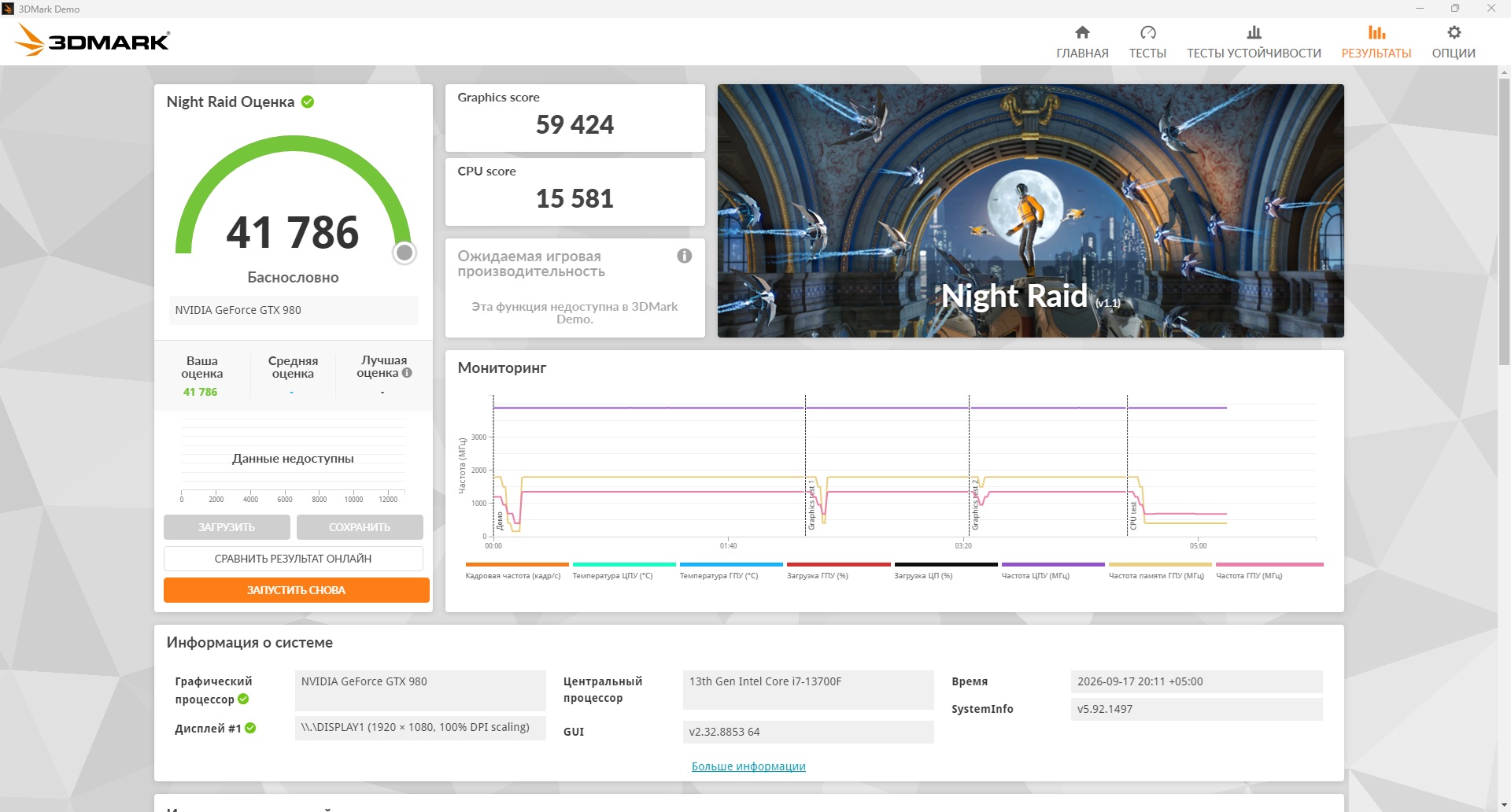Click the scrollbar up arrow
Image resolution: width=1511 pixels, height=812 pixels.
tap(1504, 72)
